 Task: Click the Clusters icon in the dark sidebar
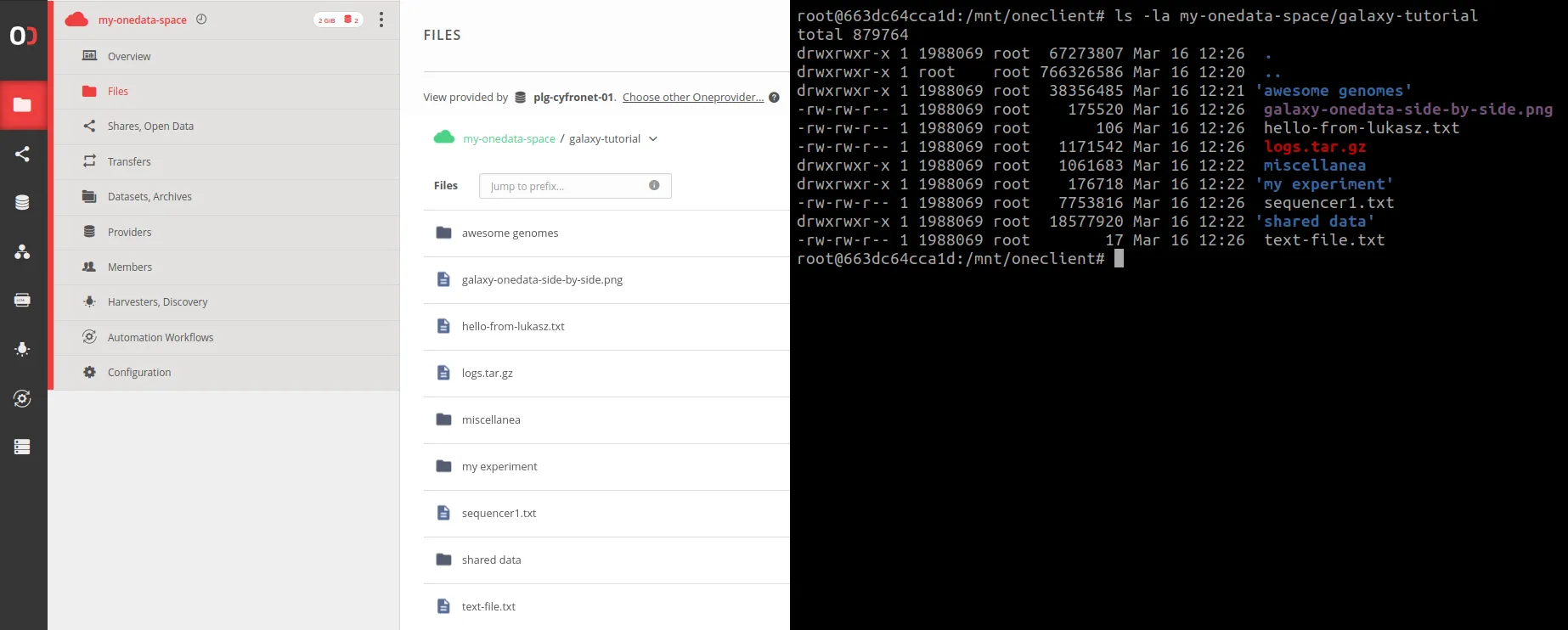(x=23, y=447)
